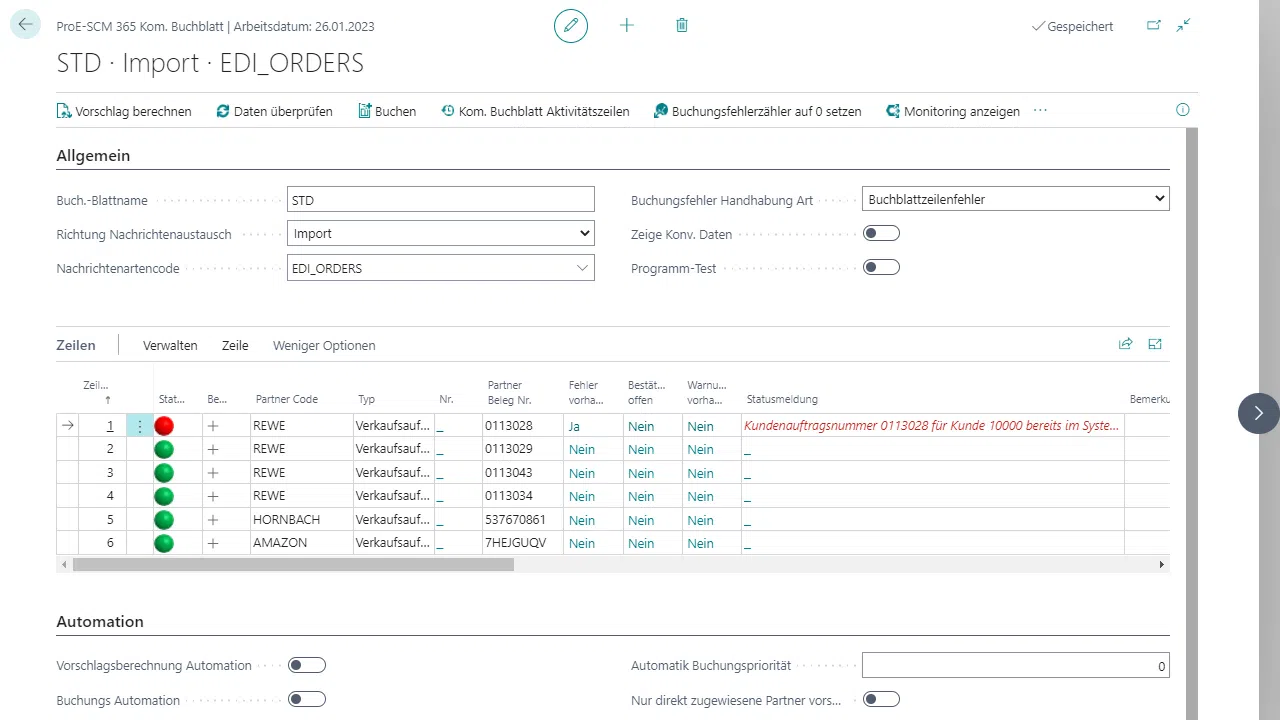The height and width of the screenshot is (720, 1280).
Task: Click the Typ column header
Action: (367, 399)
